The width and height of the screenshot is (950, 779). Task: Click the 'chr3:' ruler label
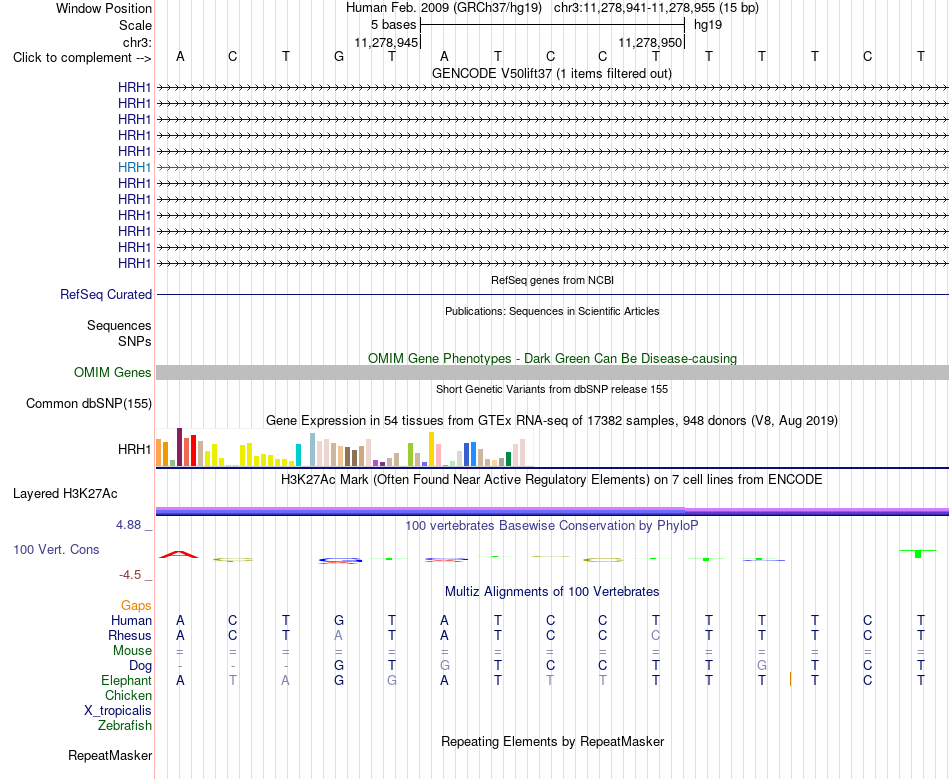pos(138,43)
